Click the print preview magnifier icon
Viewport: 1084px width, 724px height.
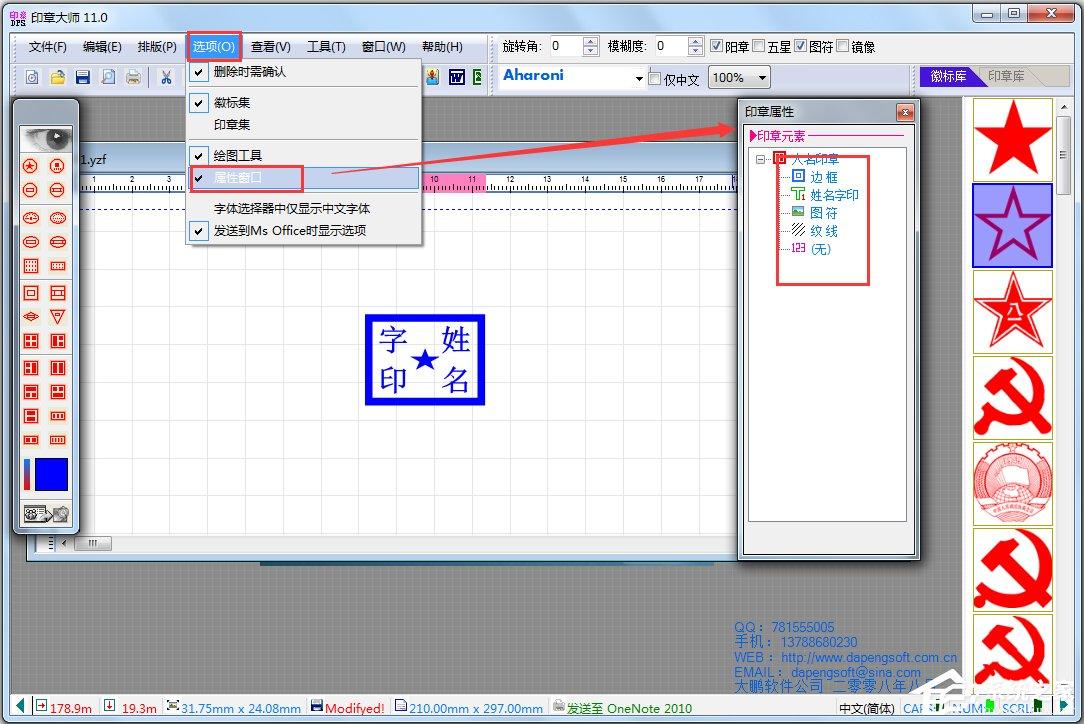108,77
